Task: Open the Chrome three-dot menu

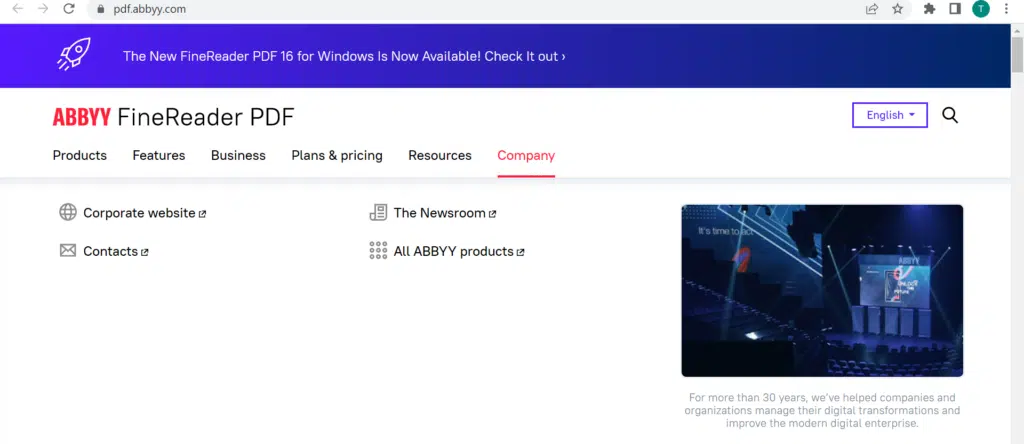Action: [x=1006, y=9]
